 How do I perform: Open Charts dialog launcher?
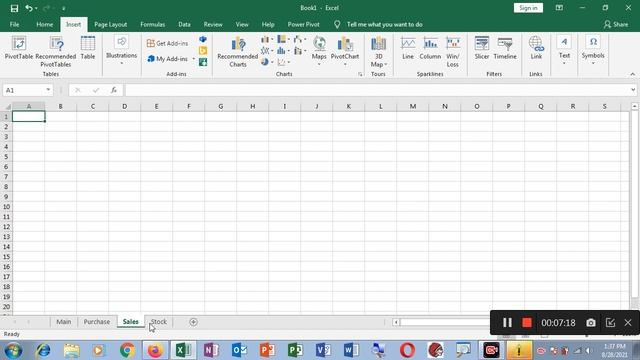pyautogui.click(x=360, y=74)
